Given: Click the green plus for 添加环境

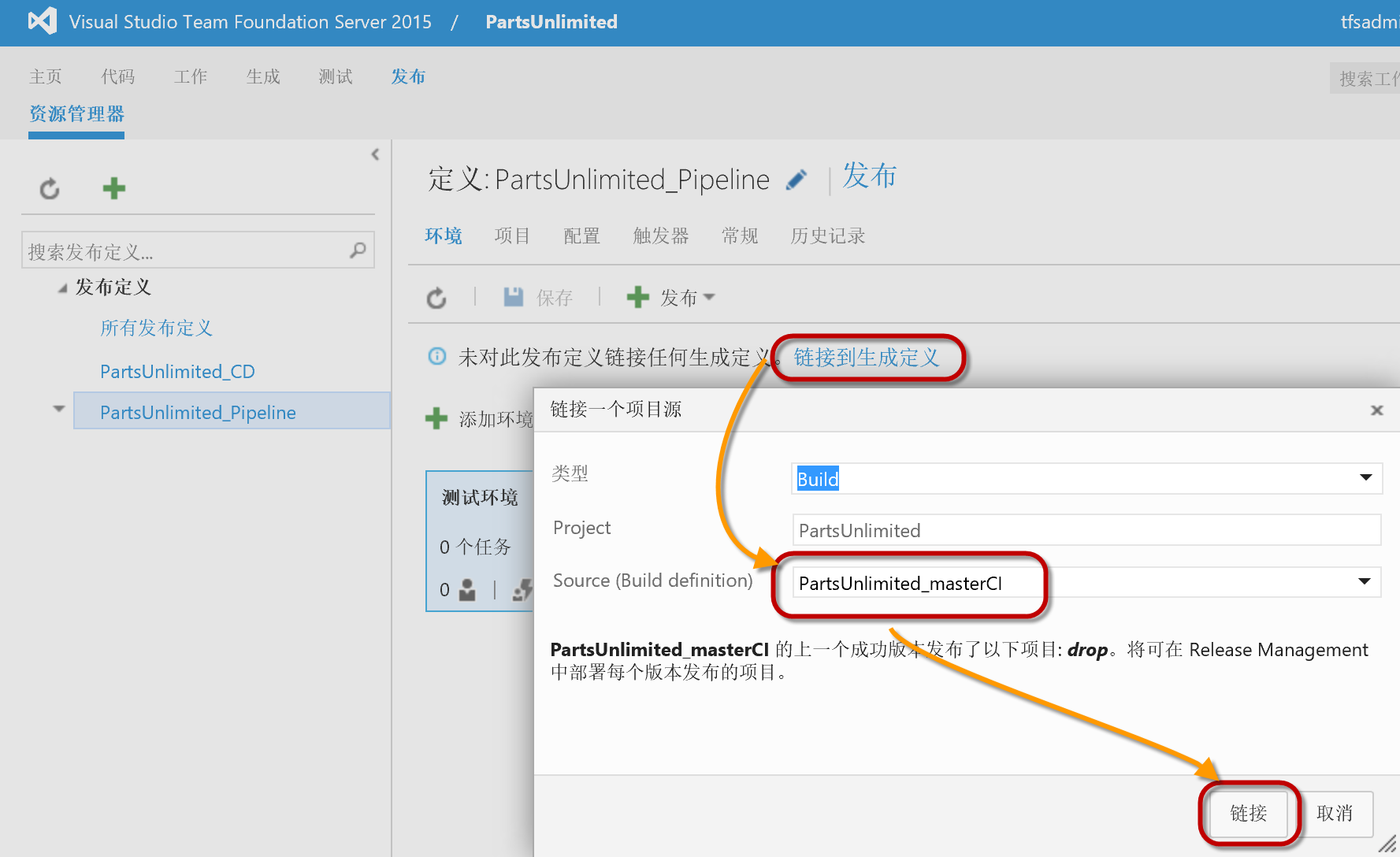Looking at the screenshot, I should tap(436, 418).
